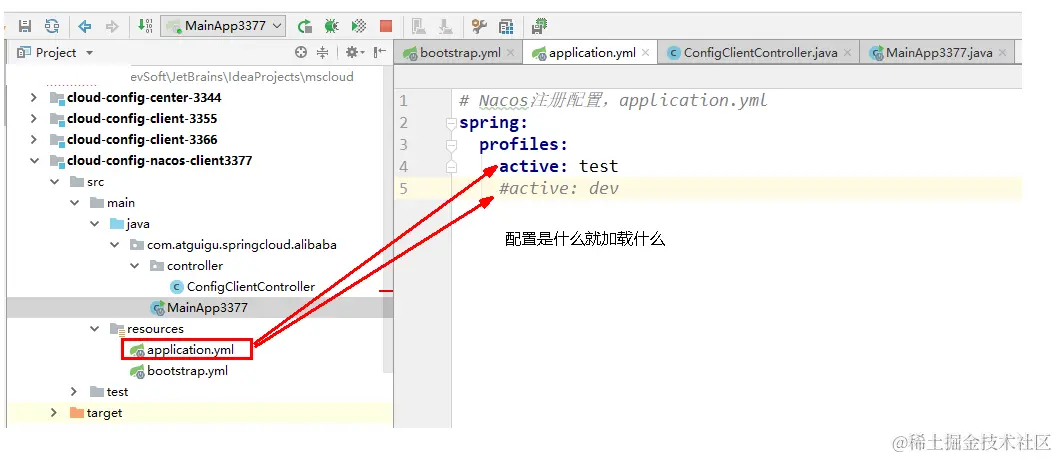Screen dimensions: 1058x459
Task: Collapse all nodes in Project panel
Action: [x=323, y=52]
